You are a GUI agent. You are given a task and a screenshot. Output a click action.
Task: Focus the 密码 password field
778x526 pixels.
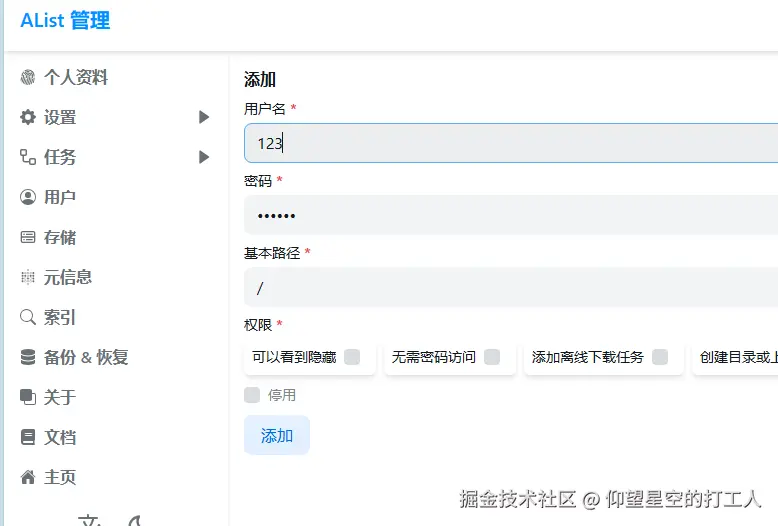(x=511, y=215)
